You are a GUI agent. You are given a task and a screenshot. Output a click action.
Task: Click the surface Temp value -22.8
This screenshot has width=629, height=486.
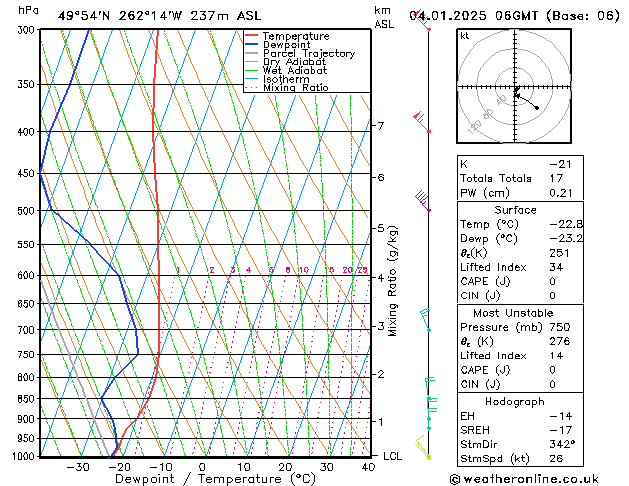[566, 224]
